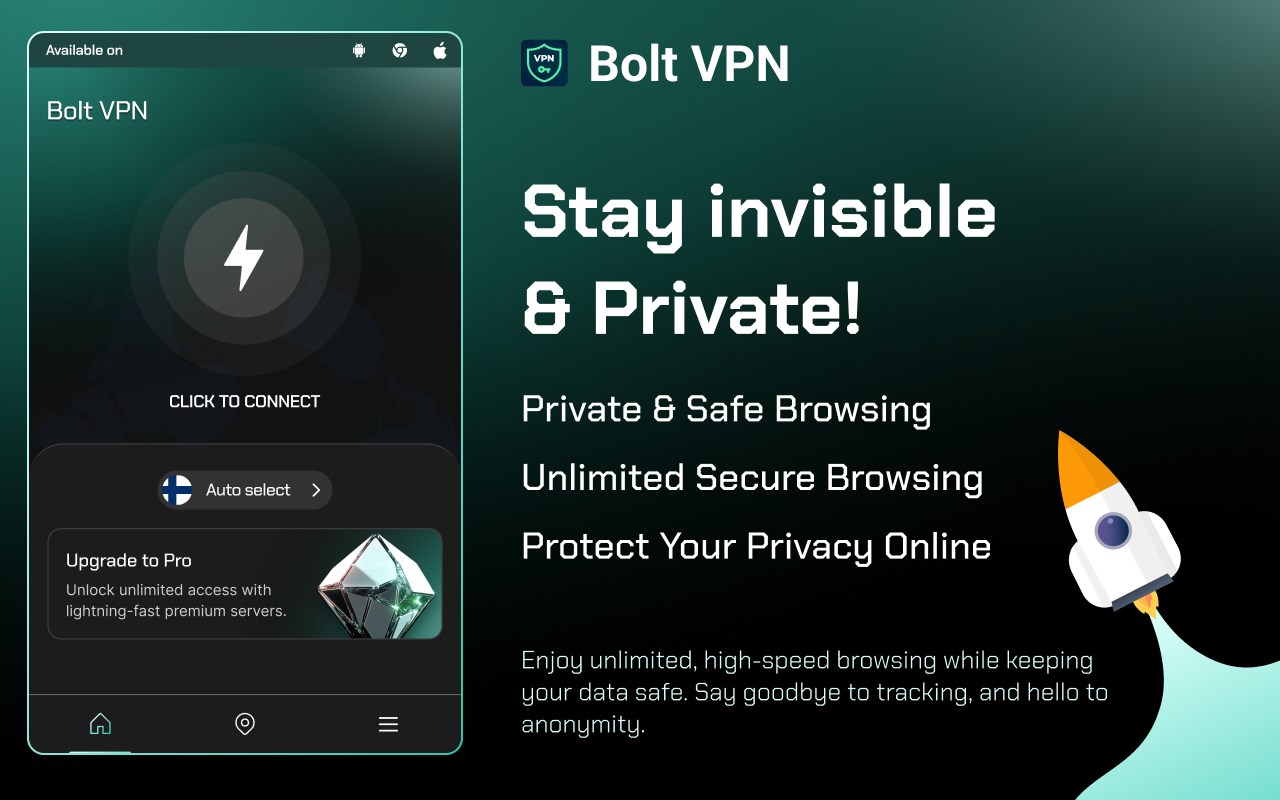Open the Auto select server picker
Viewport: 1280px width, 800px height.
click(x=245, y=490)
